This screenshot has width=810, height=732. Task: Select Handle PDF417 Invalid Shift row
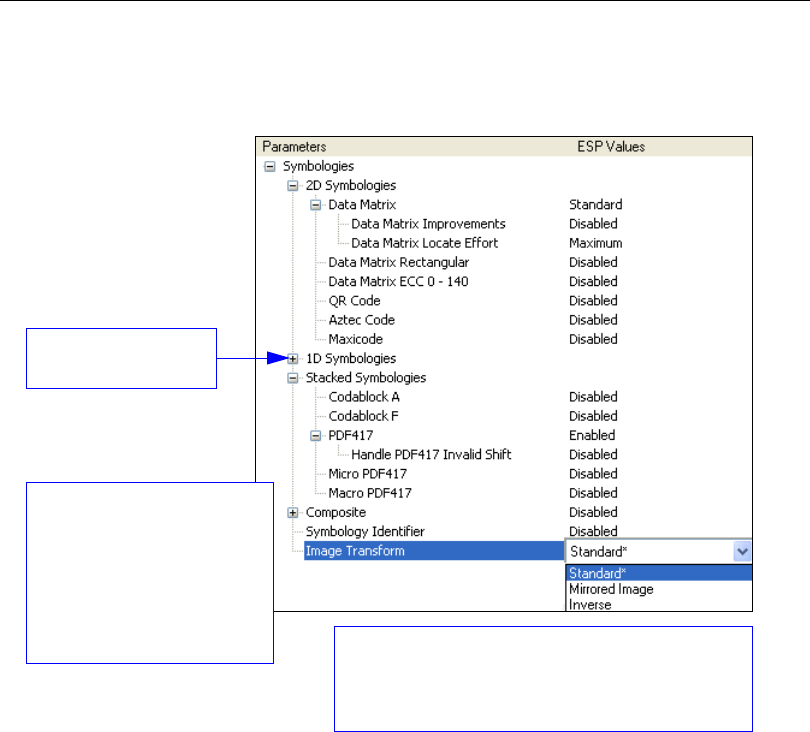pyautogui.click(x=431, y=455)
